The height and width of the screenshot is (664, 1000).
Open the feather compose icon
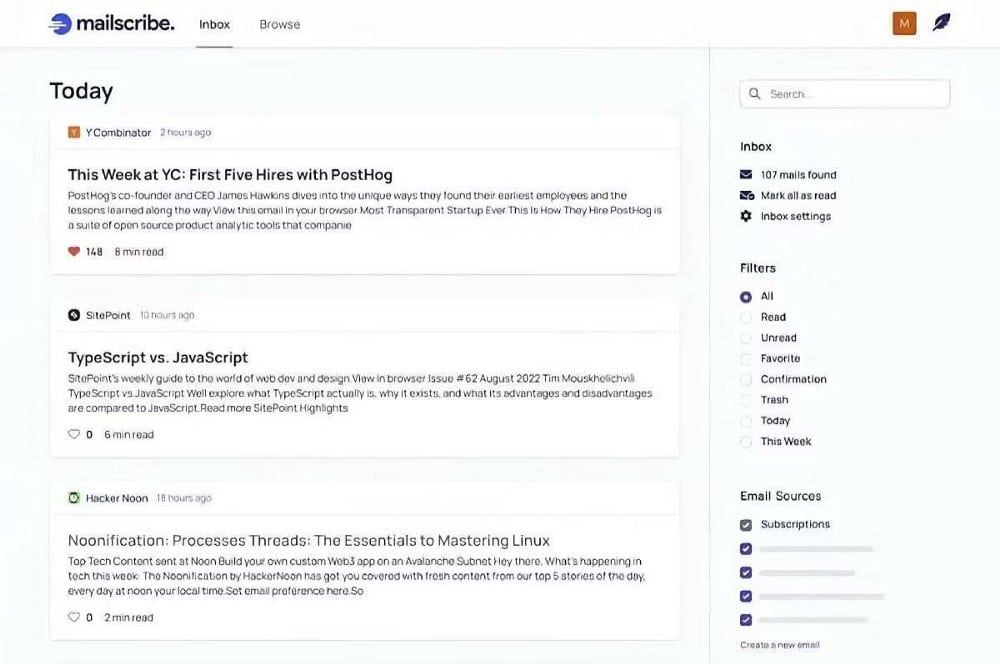click(941, 23)
